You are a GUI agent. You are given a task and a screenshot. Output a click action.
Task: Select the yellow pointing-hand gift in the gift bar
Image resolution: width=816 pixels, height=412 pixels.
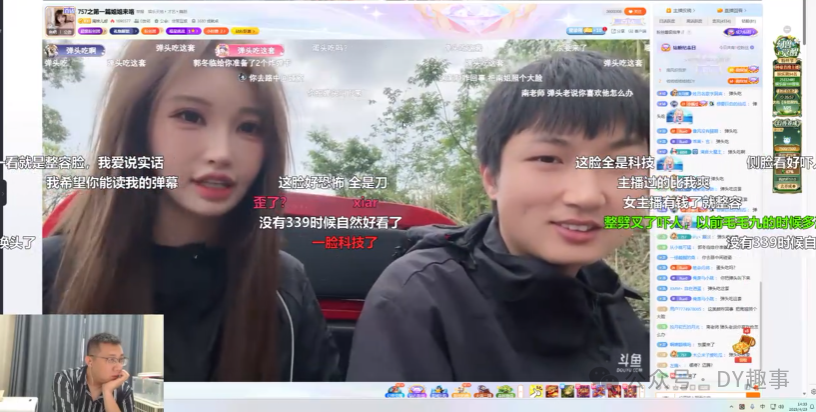[x=536, y=391]
